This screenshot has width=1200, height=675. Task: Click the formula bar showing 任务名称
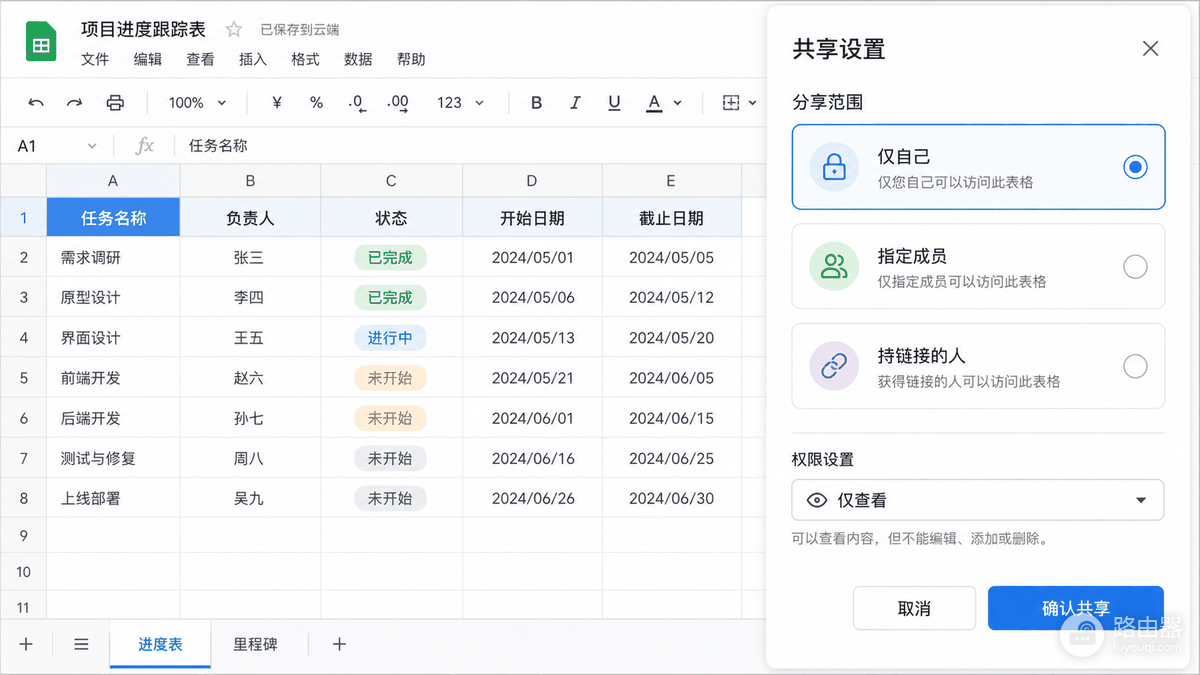470,146
